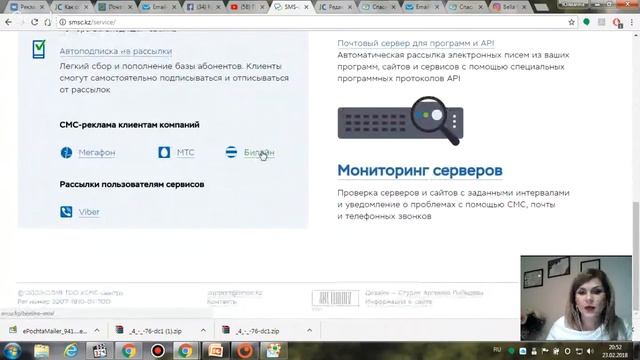Switch to the Instagram Bella tab
The height and width of the screenshot is (360, 640).
(x=509, y=7)
